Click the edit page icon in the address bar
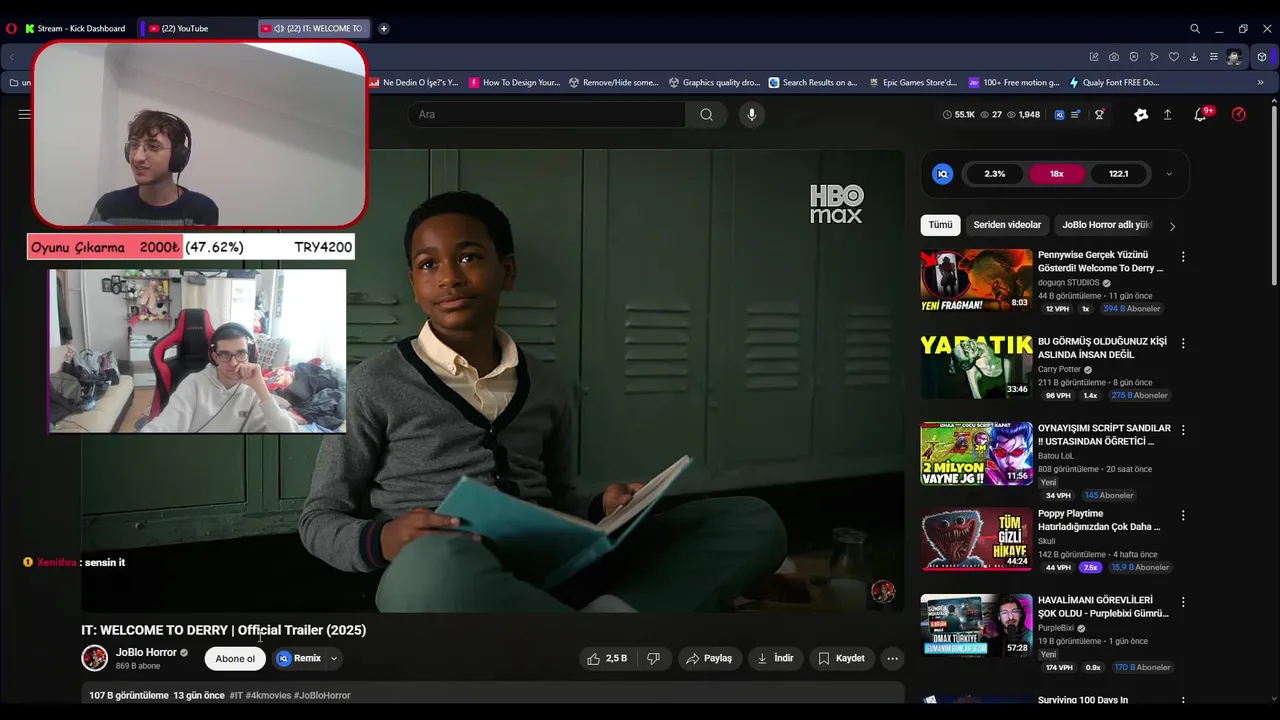 [1094, 57]
